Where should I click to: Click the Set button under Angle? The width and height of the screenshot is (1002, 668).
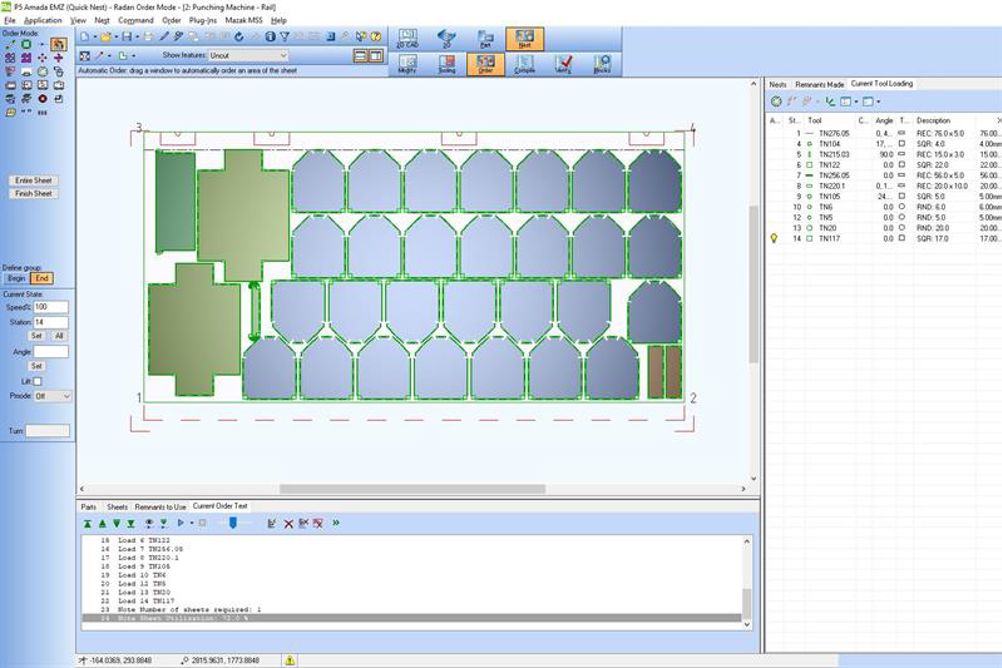tap(36, 366)
